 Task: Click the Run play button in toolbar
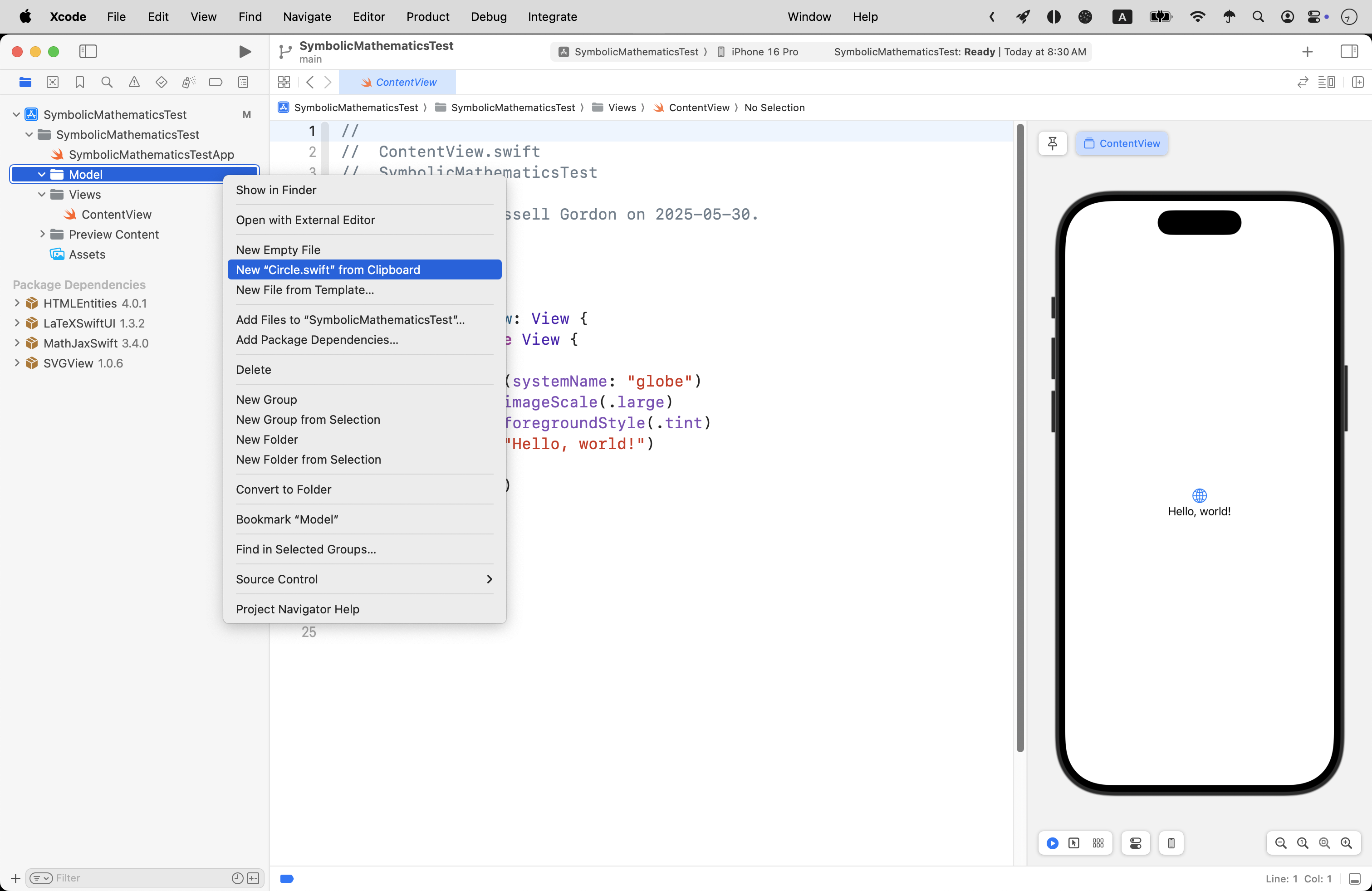(245, 52)
